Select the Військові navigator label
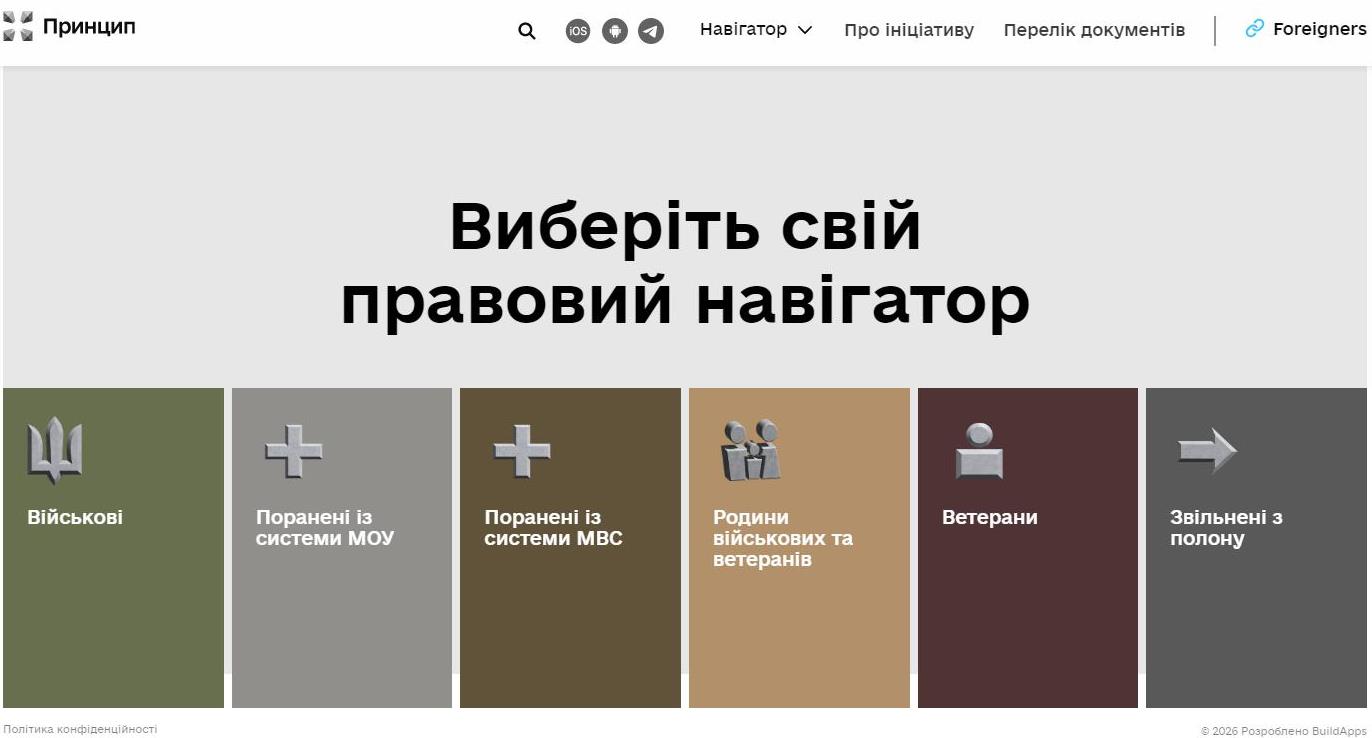 pyautogui.click(x=75, y=517)
